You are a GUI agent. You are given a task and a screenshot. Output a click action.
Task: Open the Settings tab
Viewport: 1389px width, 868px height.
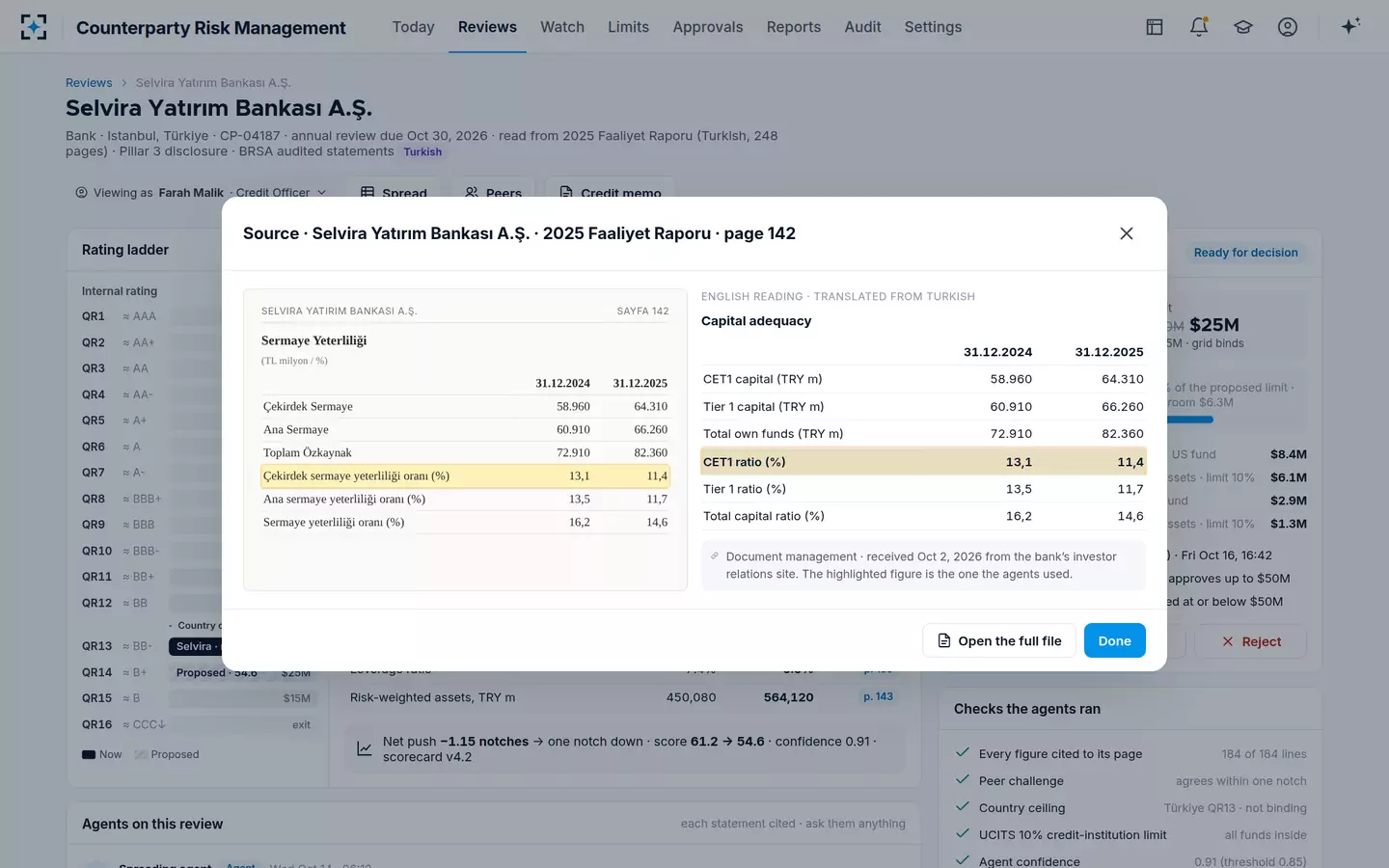[x=933, y=27]
